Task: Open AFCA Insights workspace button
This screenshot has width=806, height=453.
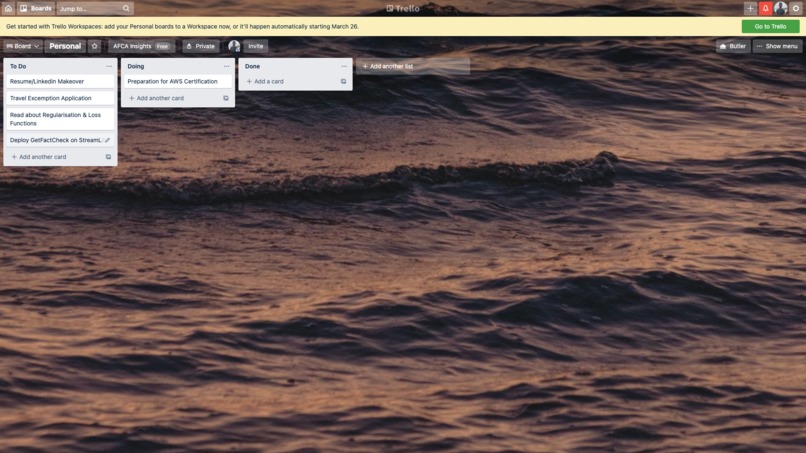Action: pyautogui.click(x=140, y=46)
